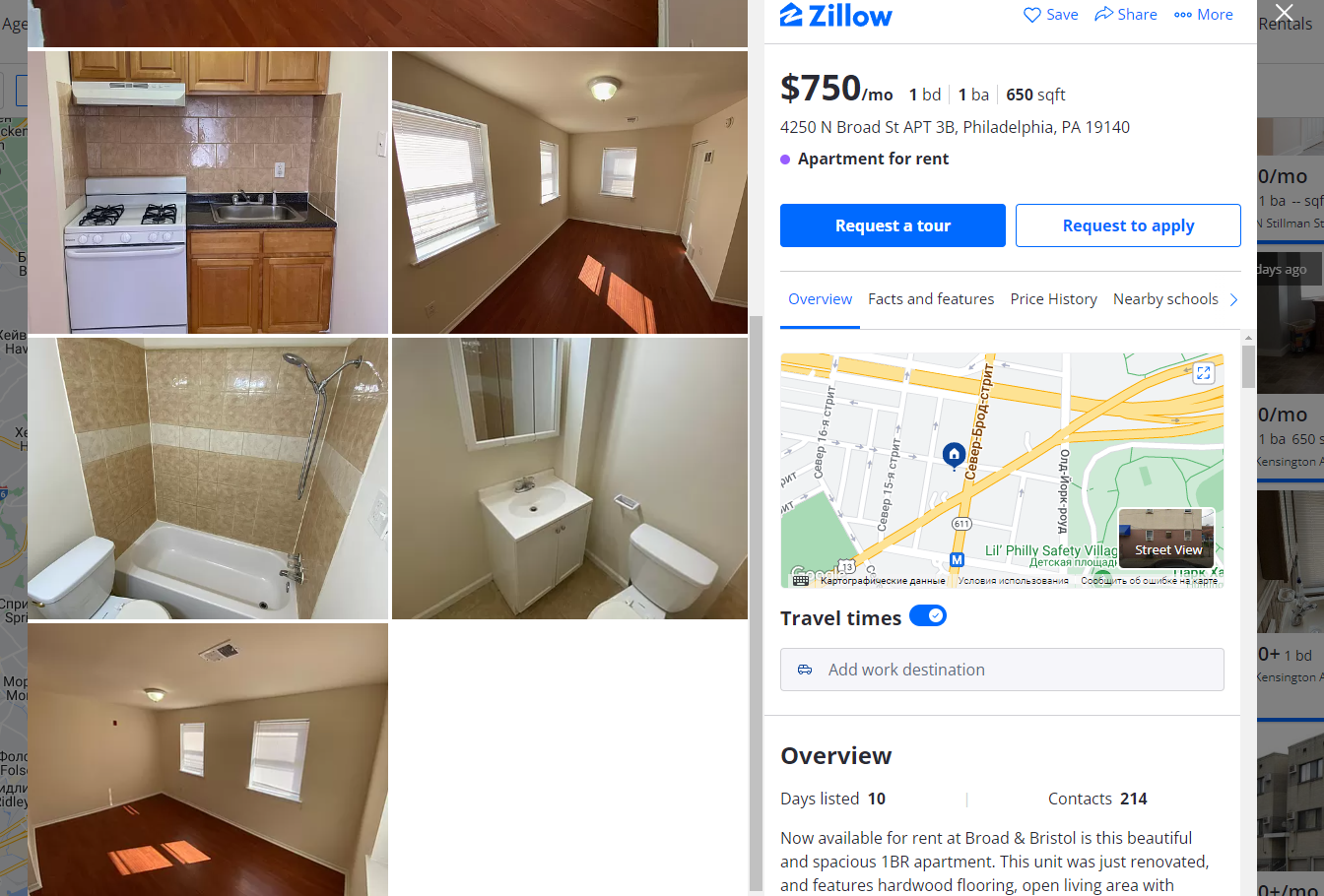Open the More options menu
This screenshot has height=896, width=1324.
point(1204,15)
